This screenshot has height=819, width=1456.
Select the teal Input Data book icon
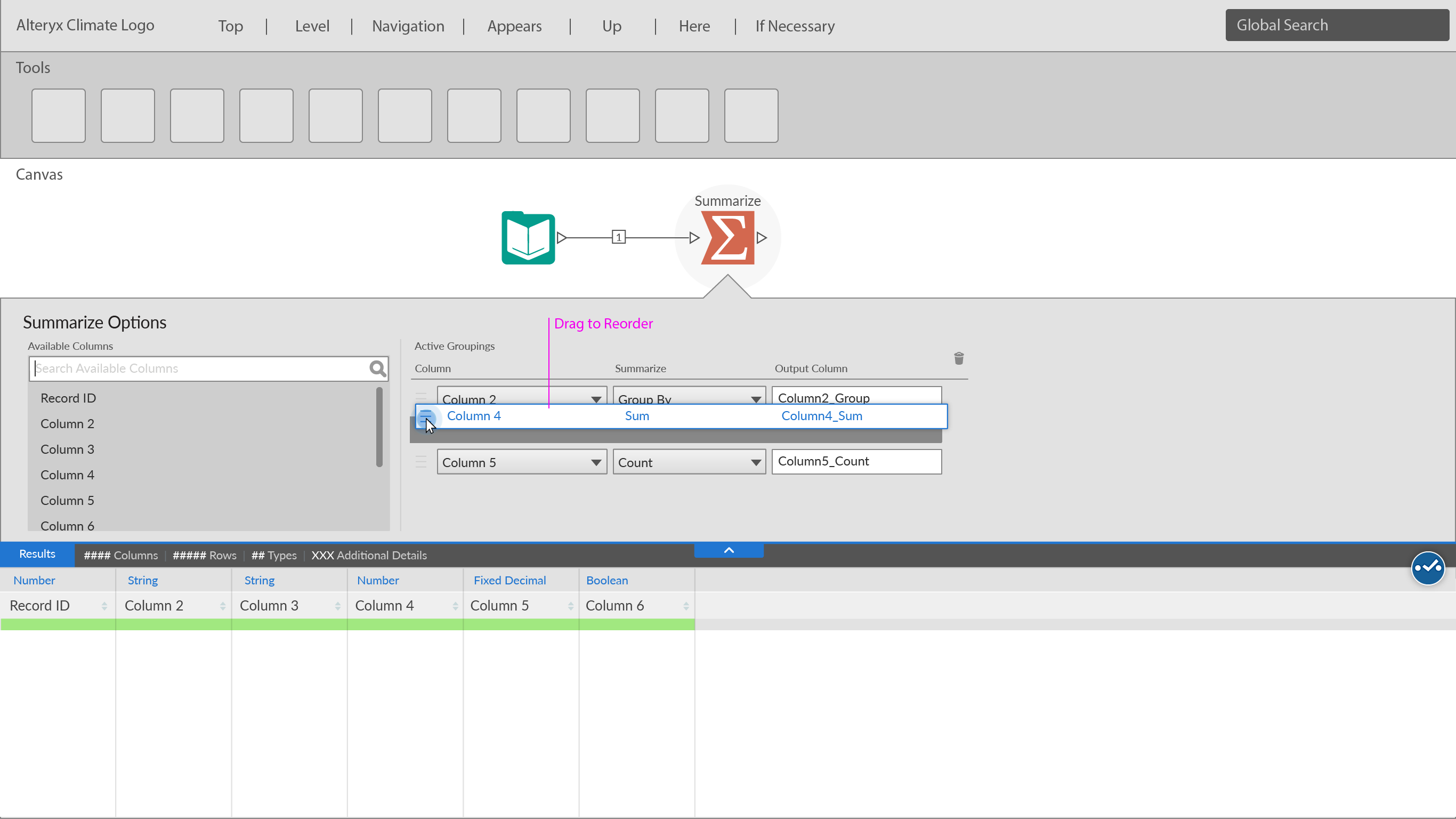[528, 238]
